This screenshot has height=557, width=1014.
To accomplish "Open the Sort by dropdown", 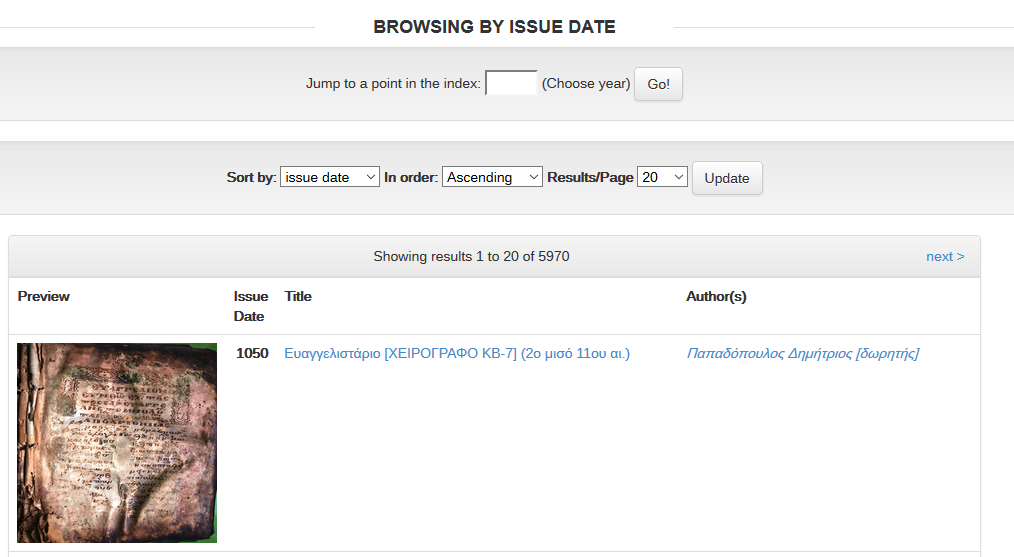I will click(329, 177).
